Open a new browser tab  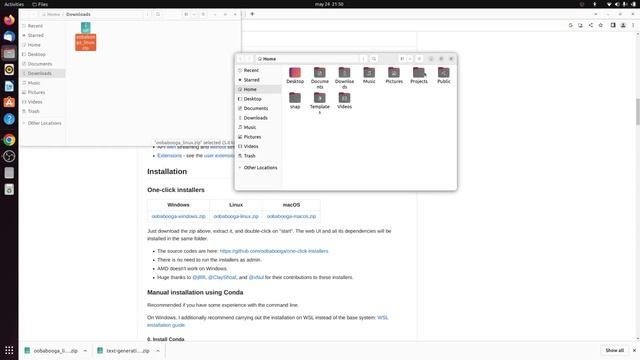click(x=252, y=14)
